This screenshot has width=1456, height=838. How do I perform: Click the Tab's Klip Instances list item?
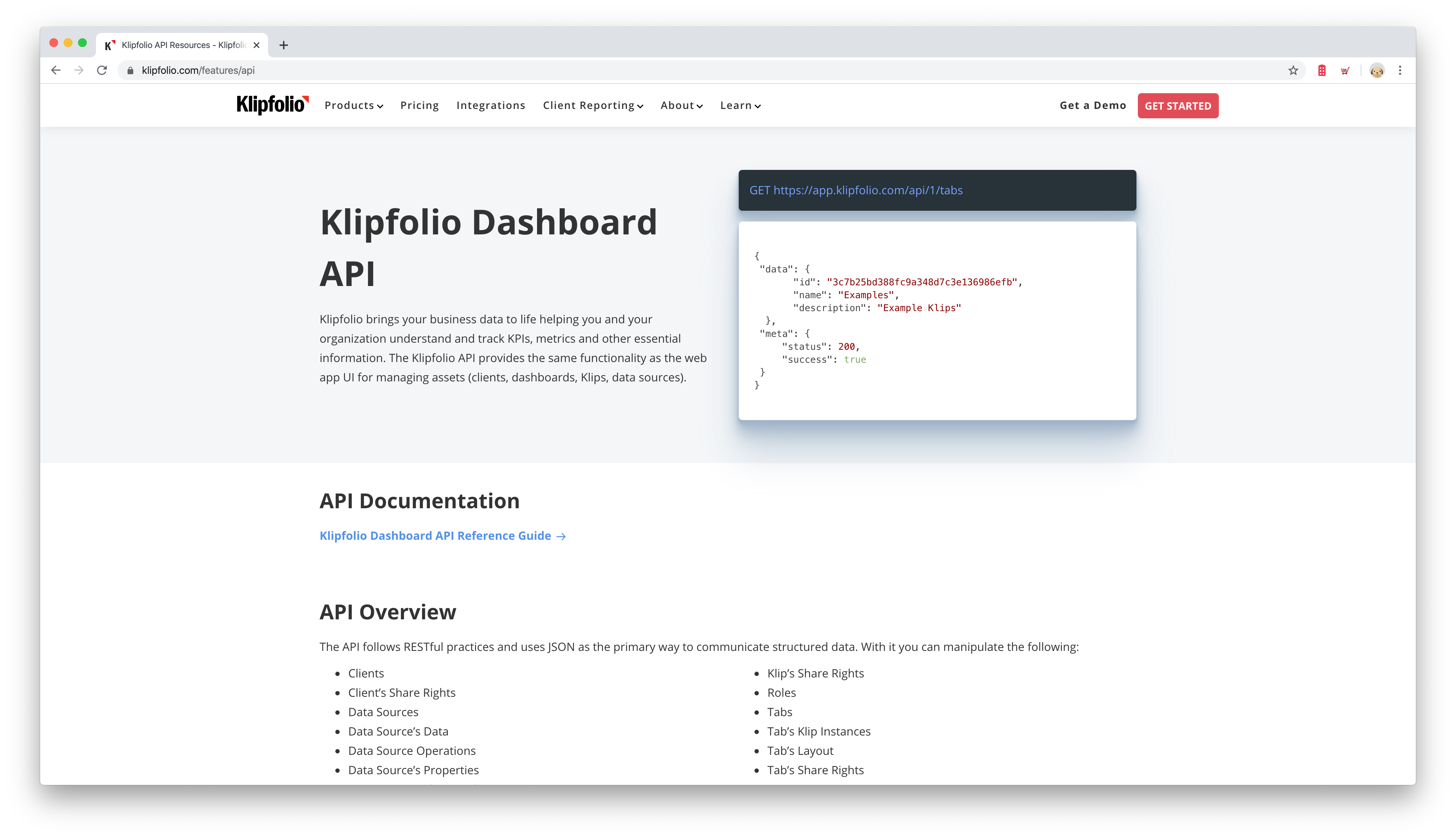[819, 732]
